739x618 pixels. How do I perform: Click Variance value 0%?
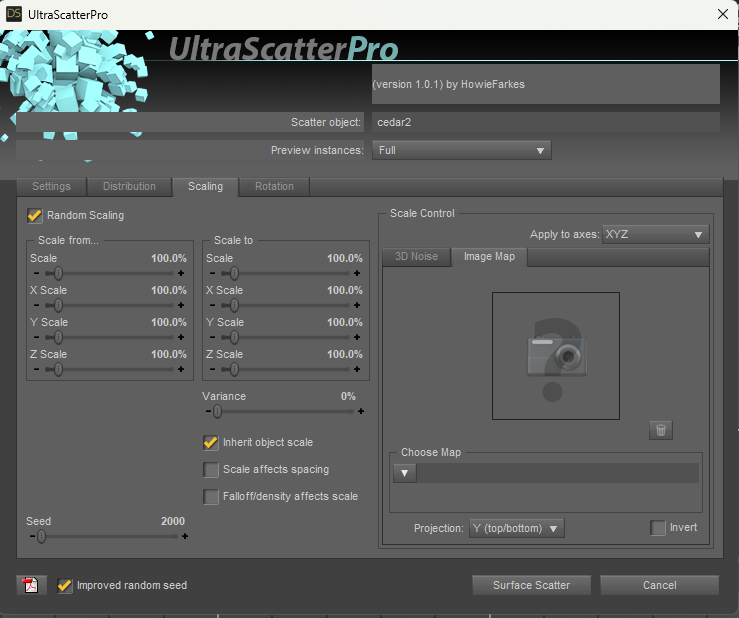pos(348,396)
